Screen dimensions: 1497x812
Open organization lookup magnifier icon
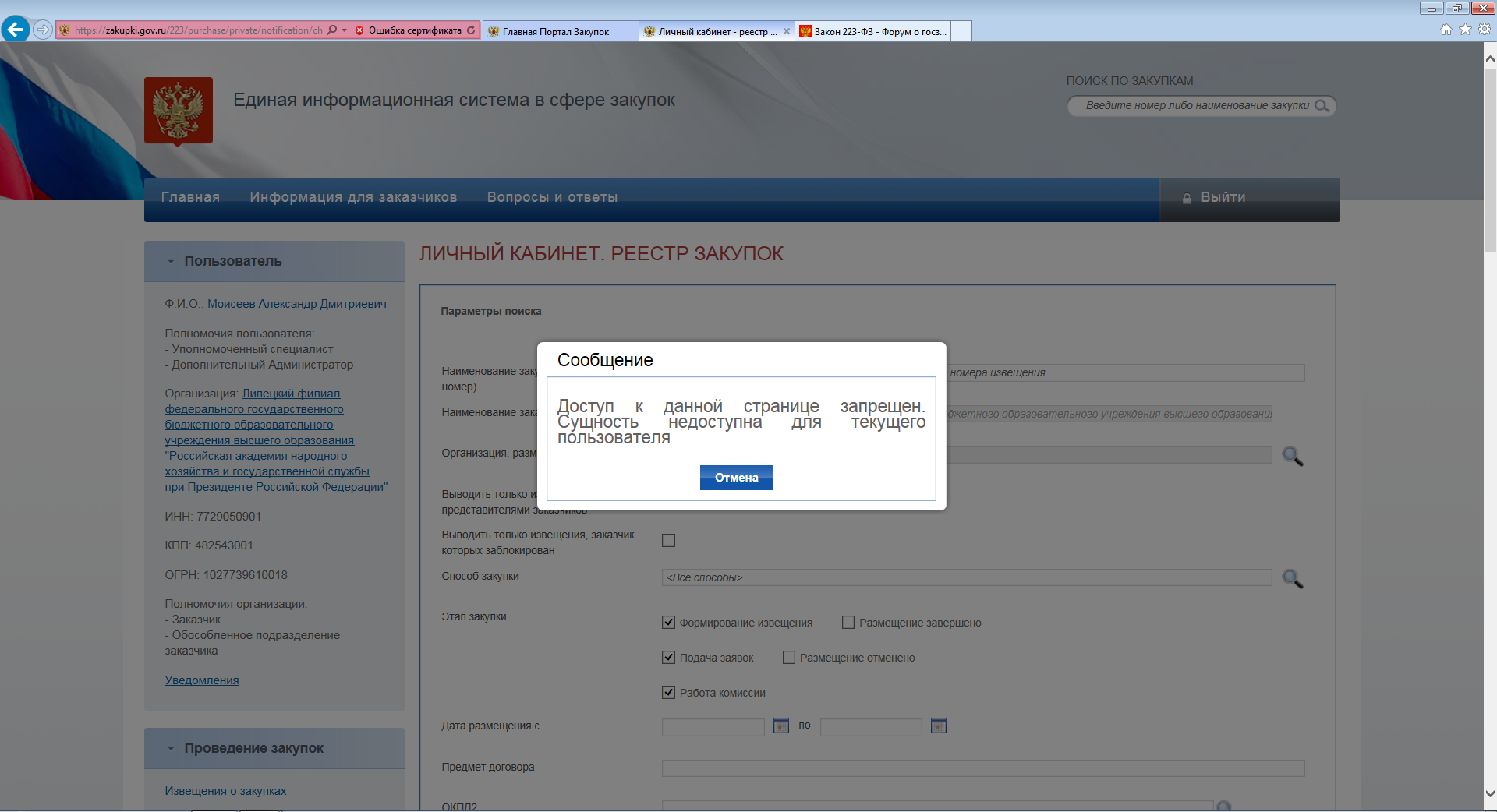[x=1292, y=456]
